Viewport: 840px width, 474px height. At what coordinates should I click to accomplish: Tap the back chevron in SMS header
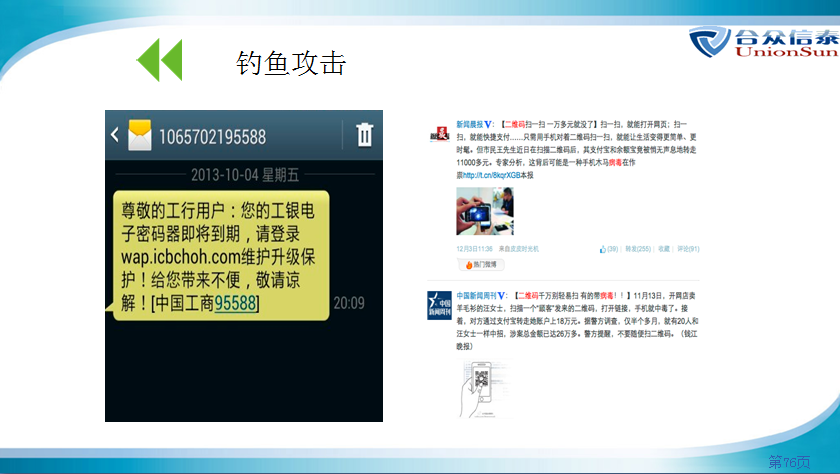pos(115,134)
